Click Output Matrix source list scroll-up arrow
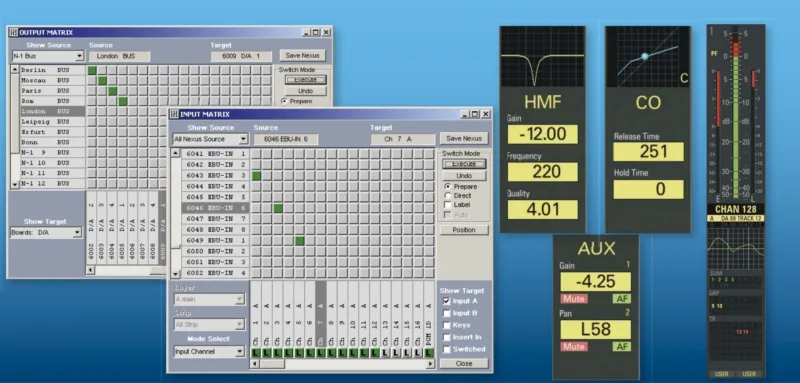This screenshot has width=800, height=383. (x=15, y=69)
